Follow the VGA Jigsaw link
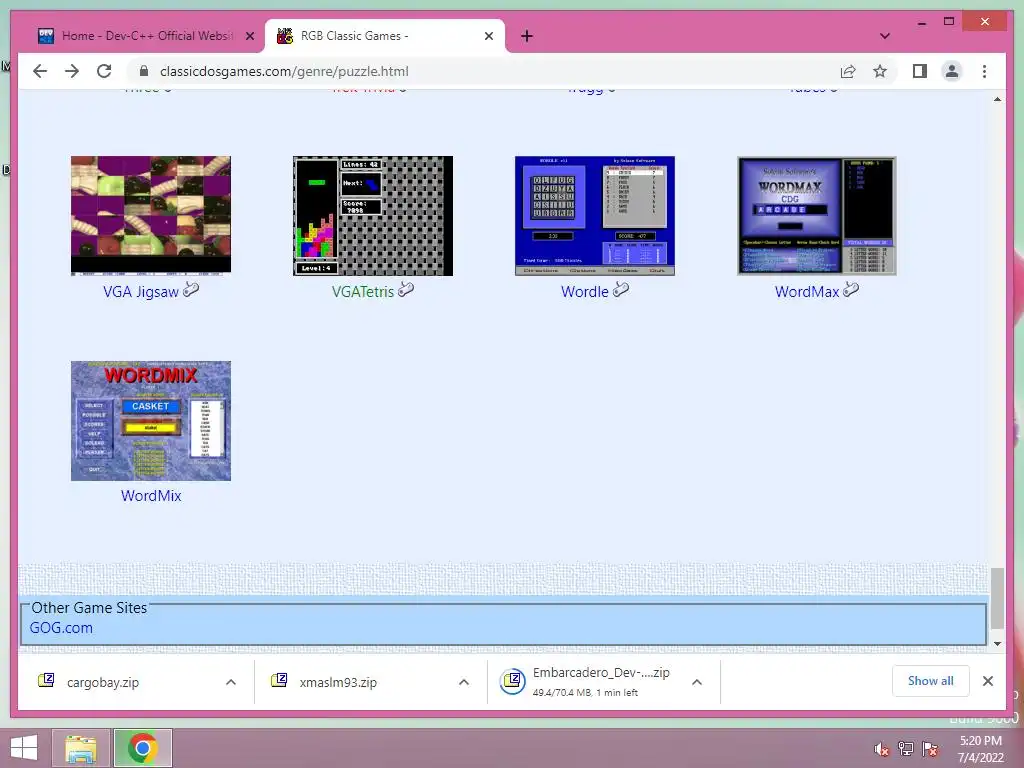Screen dimensions: 1024x768 tap(140, 292)
